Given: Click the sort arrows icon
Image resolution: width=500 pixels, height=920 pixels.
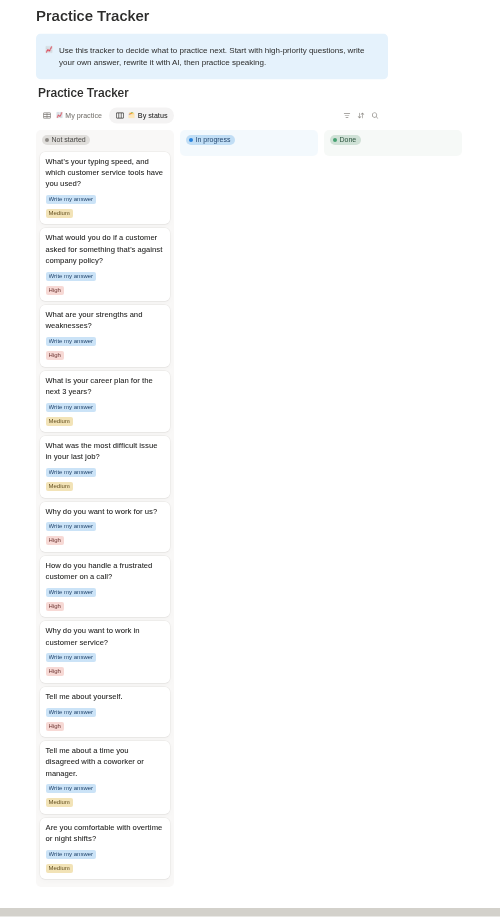Looking at the screenshot, I should click(361, 116).
